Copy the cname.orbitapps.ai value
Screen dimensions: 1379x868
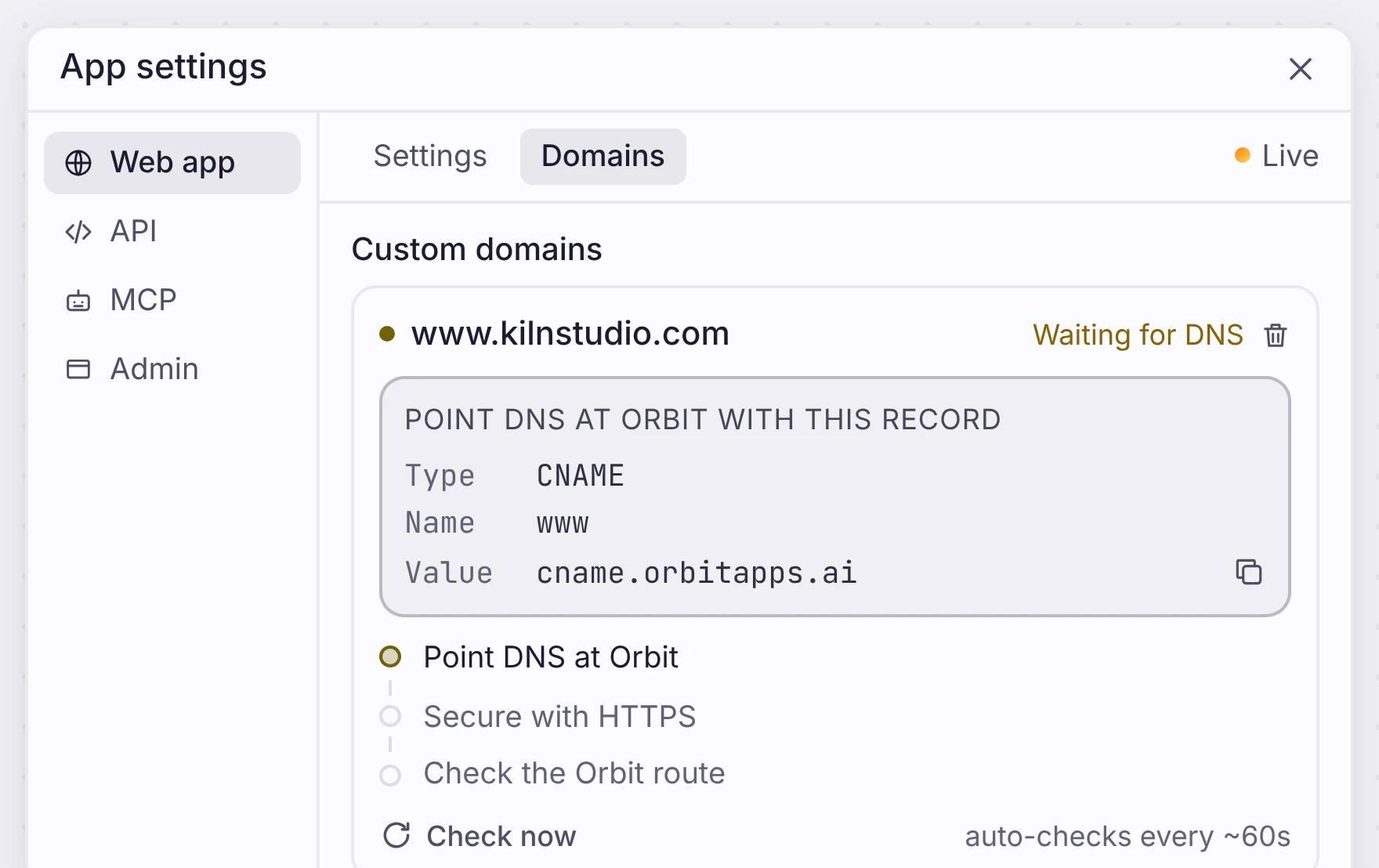1249,572
